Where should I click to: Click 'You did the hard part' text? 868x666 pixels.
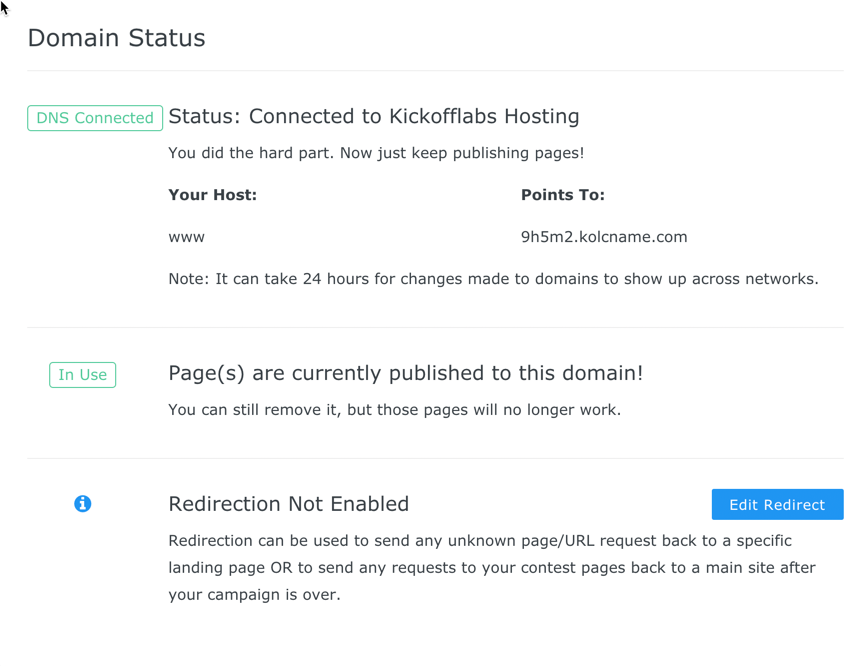(376, 153)
